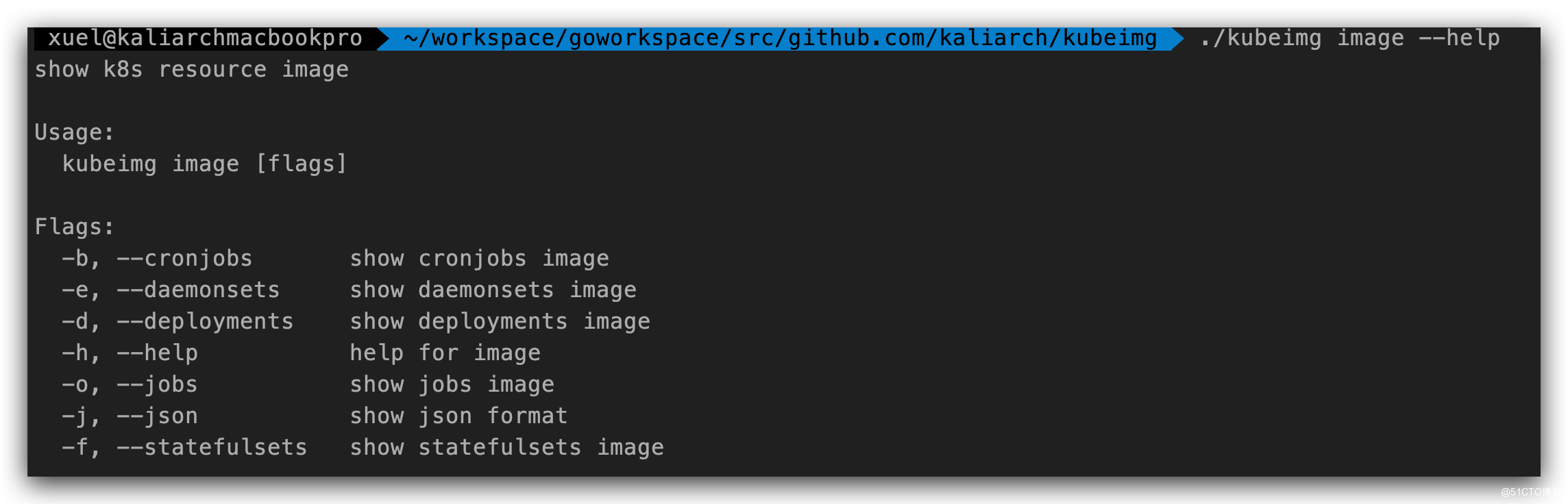Click the blue powerline arrow after kubeimg path
The image size is (1568, 504).
pyautogui.click(x=1178, y=38)
